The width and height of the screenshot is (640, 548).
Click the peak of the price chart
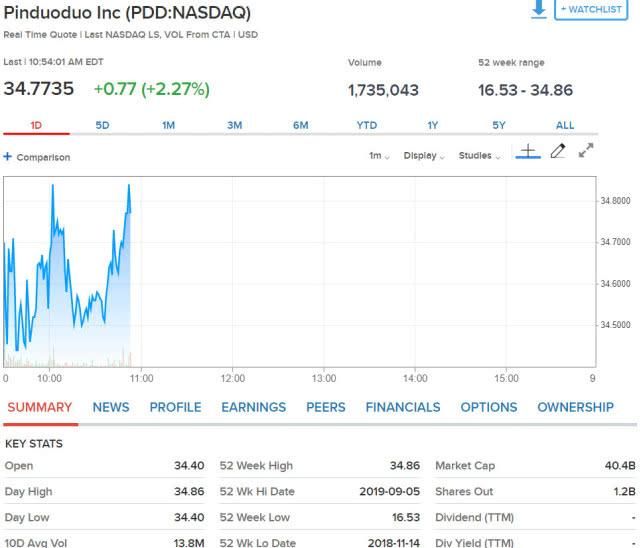[x=128, y=185]
